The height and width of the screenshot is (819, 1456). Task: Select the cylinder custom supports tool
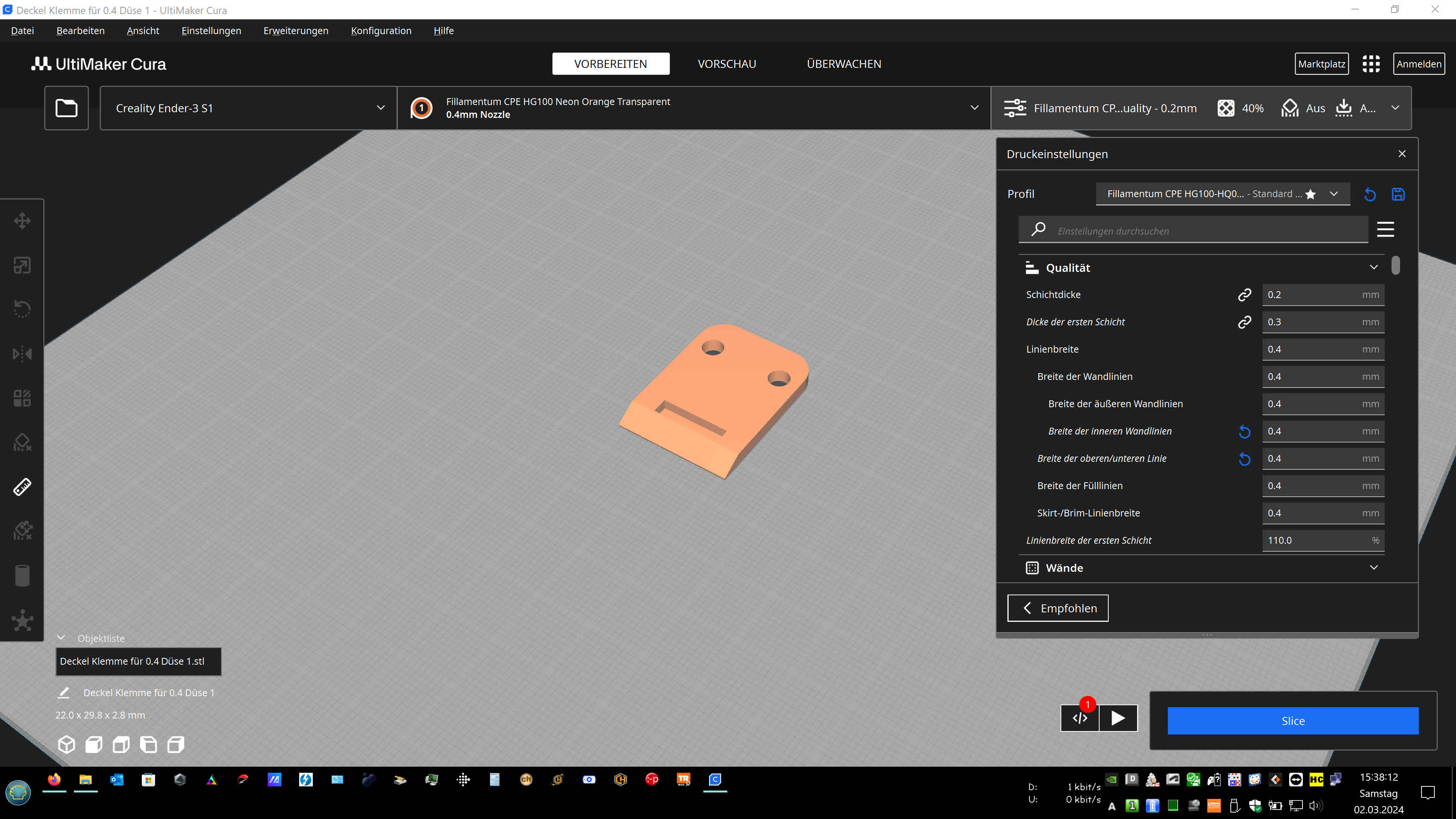tap(22, 576)
